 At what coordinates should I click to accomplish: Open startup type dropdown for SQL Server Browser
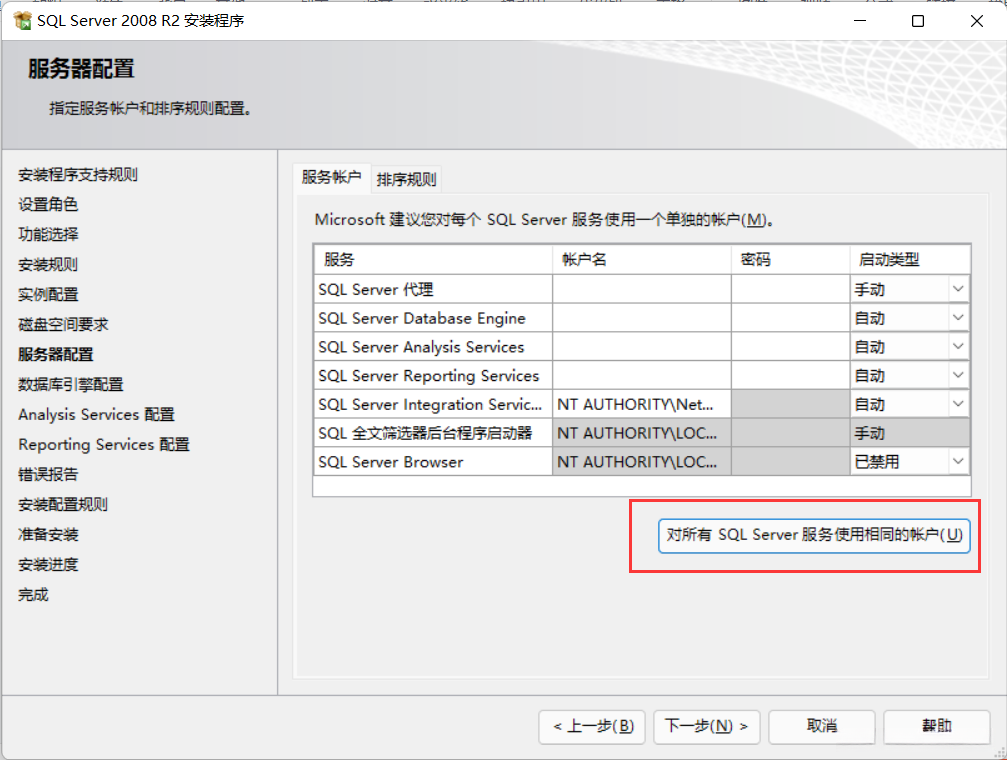pyautogui.click(x=958, y=461)
